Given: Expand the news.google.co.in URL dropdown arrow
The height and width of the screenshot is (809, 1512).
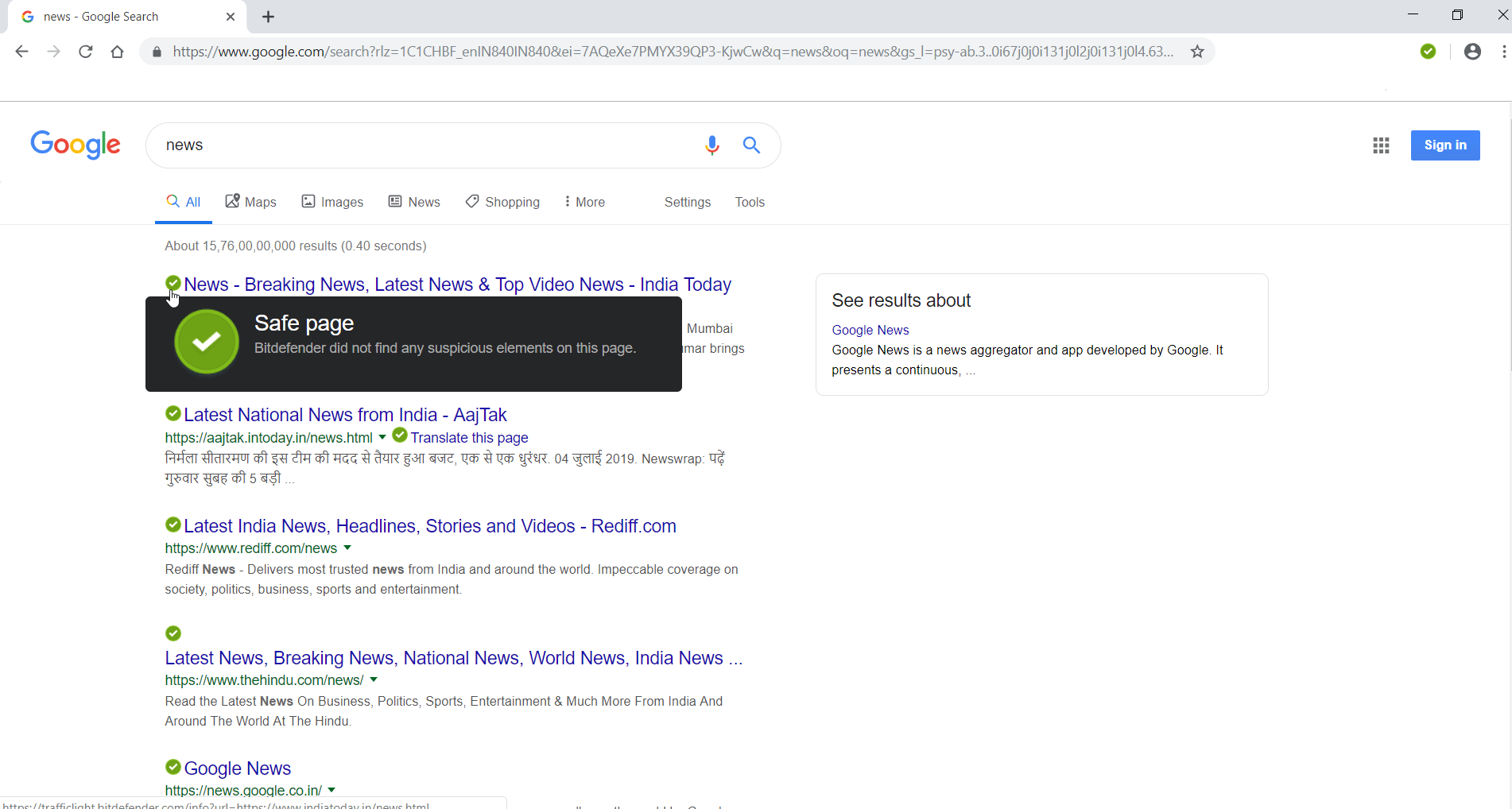Looking at the screenshot, I should [331, 790].
